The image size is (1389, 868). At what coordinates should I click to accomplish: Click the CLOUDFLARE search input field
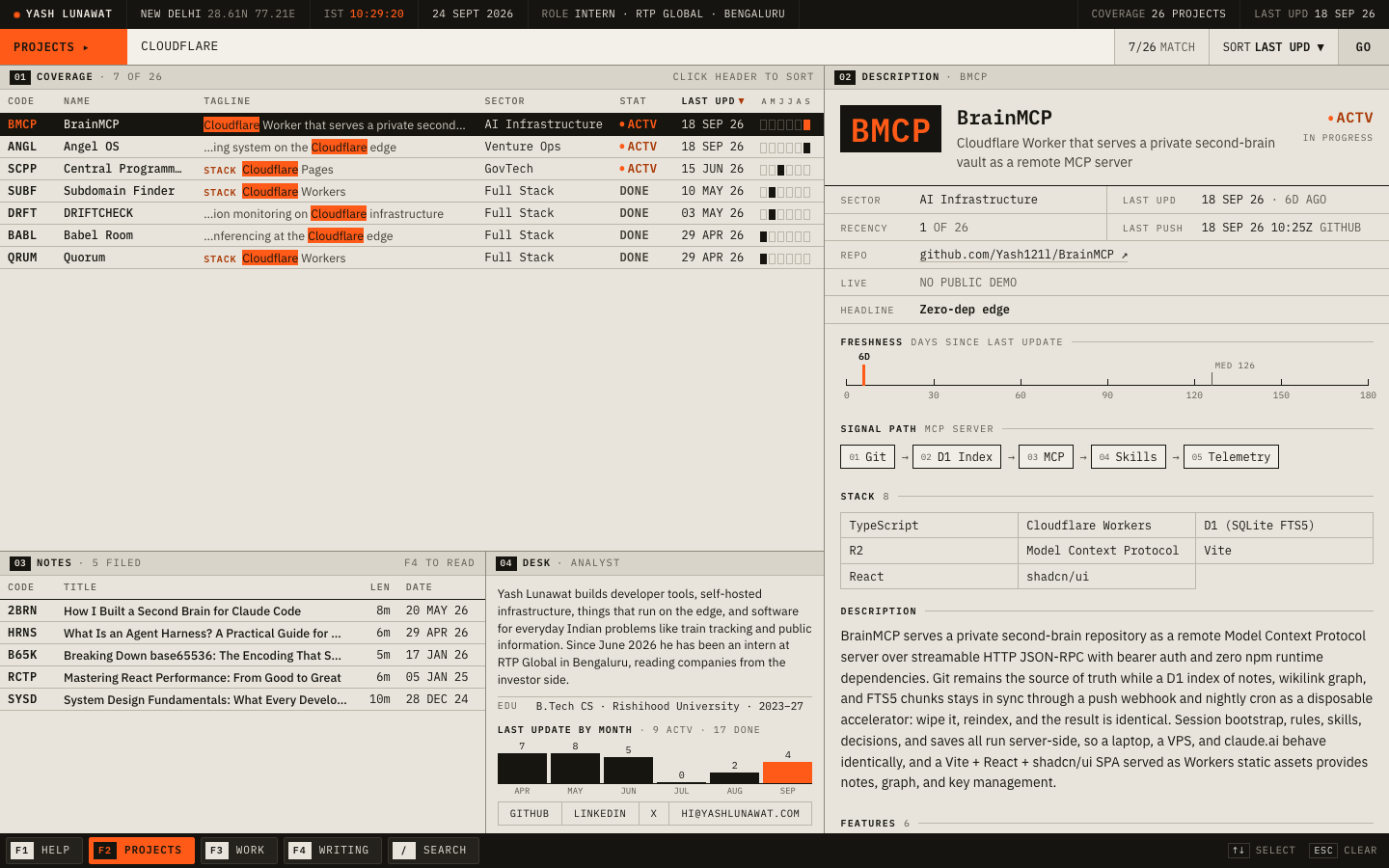pos(620,47)
